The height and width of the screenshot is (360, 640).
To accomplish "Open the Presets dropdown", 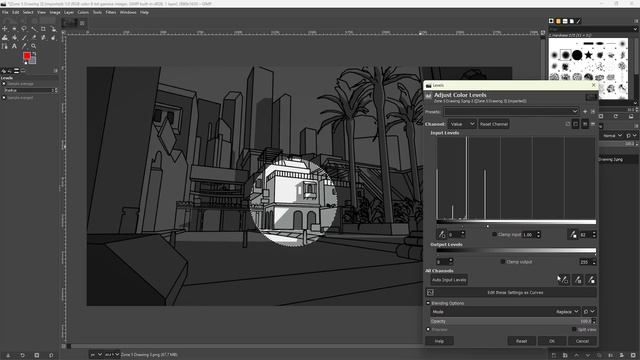I will (511, 111).
